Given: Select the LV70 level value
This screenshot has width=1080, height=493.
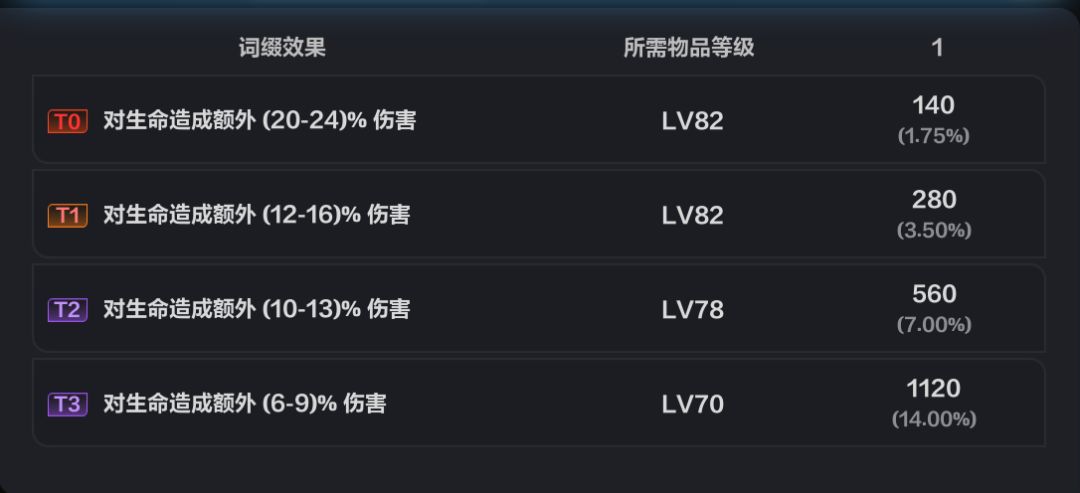Looking at the screenshot, I should click(692, 404).
